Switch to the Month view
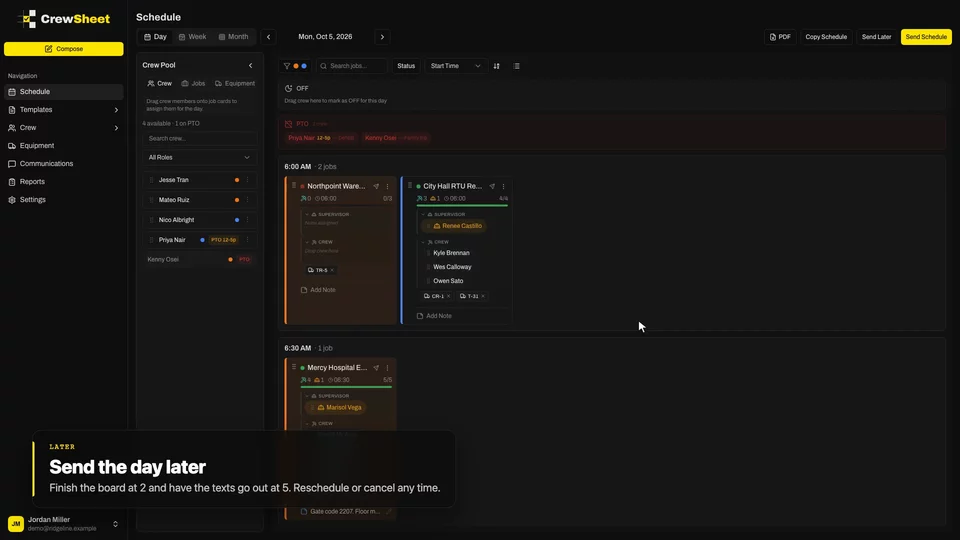960x540 pixels. (x=234, y=37)
